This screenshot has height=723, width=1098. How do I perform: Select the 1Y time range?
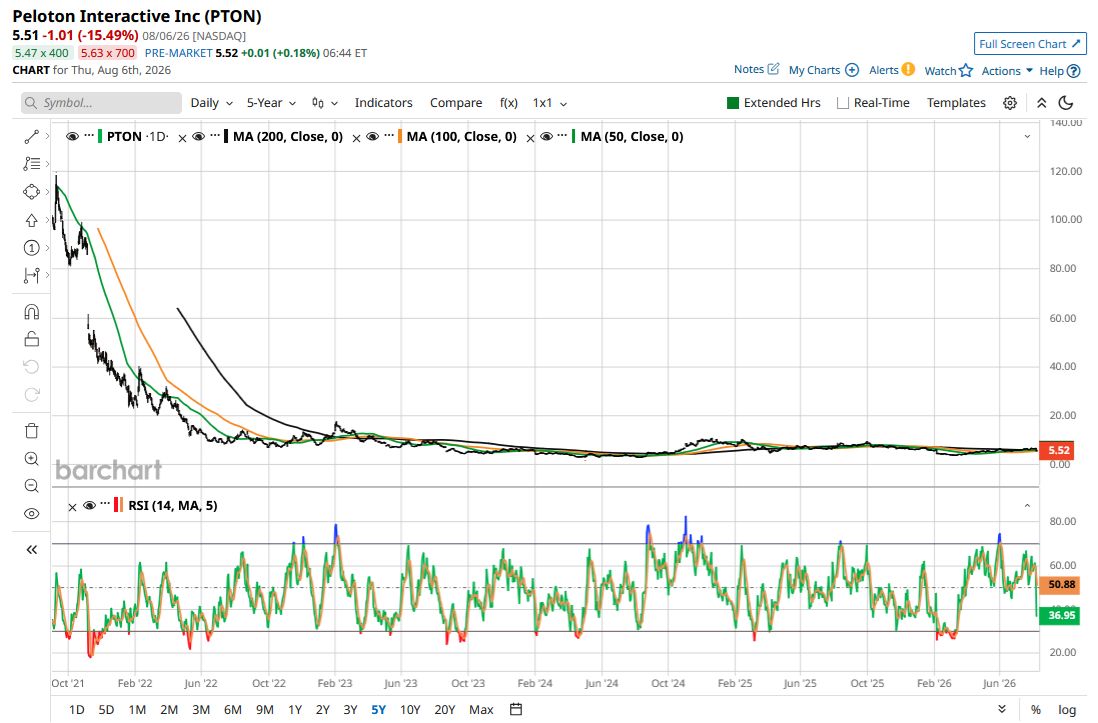click(x=295, y=710)
